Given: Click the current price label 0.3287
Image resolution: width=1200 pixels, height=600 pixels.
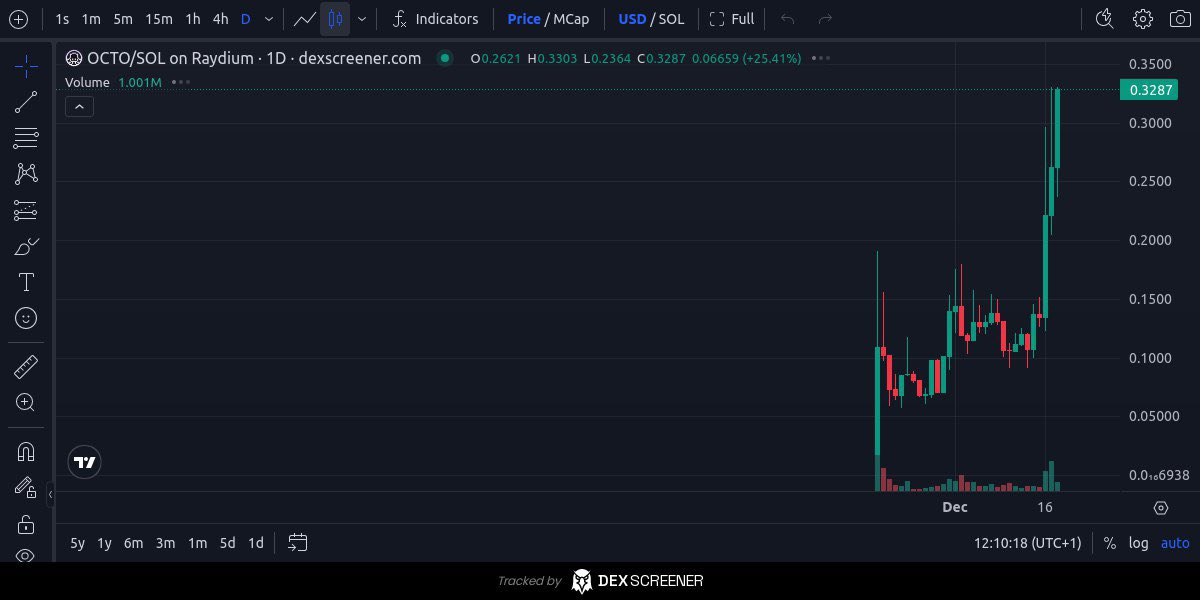Looking at the screenshot, I should pos(1149,90).
